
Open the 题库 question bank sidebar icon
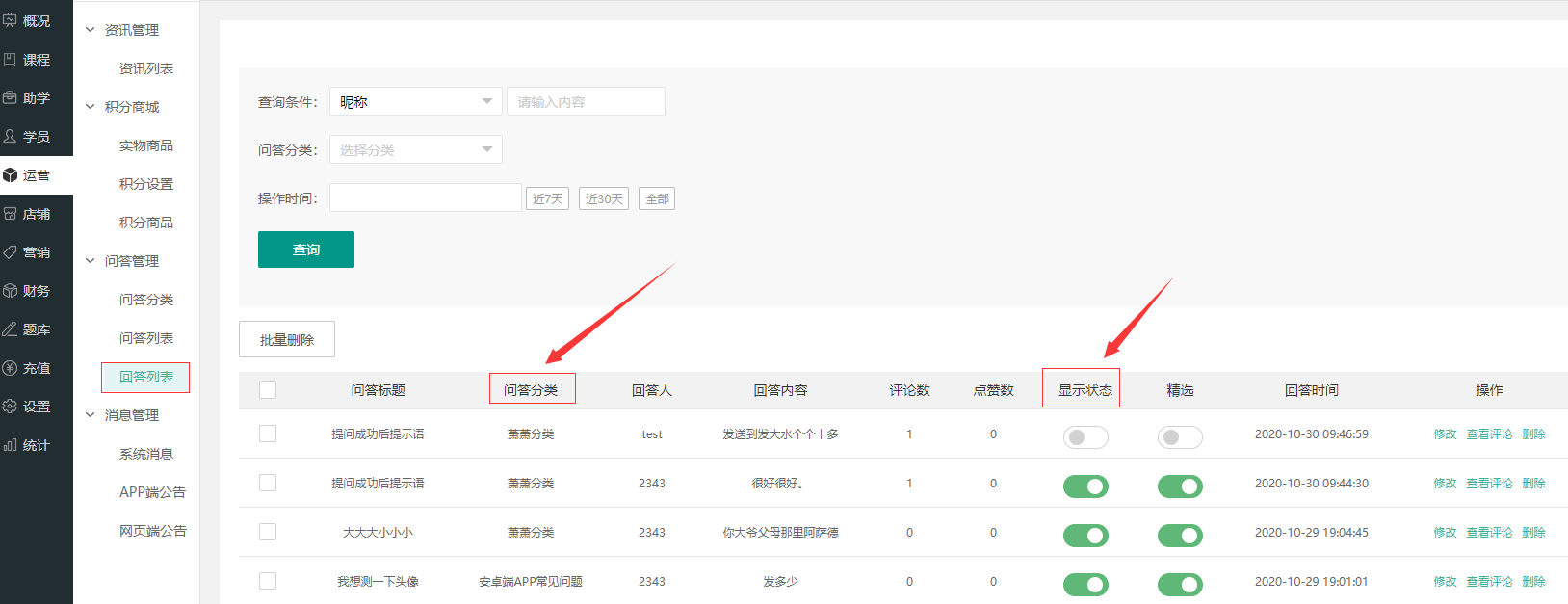(10, 328)
